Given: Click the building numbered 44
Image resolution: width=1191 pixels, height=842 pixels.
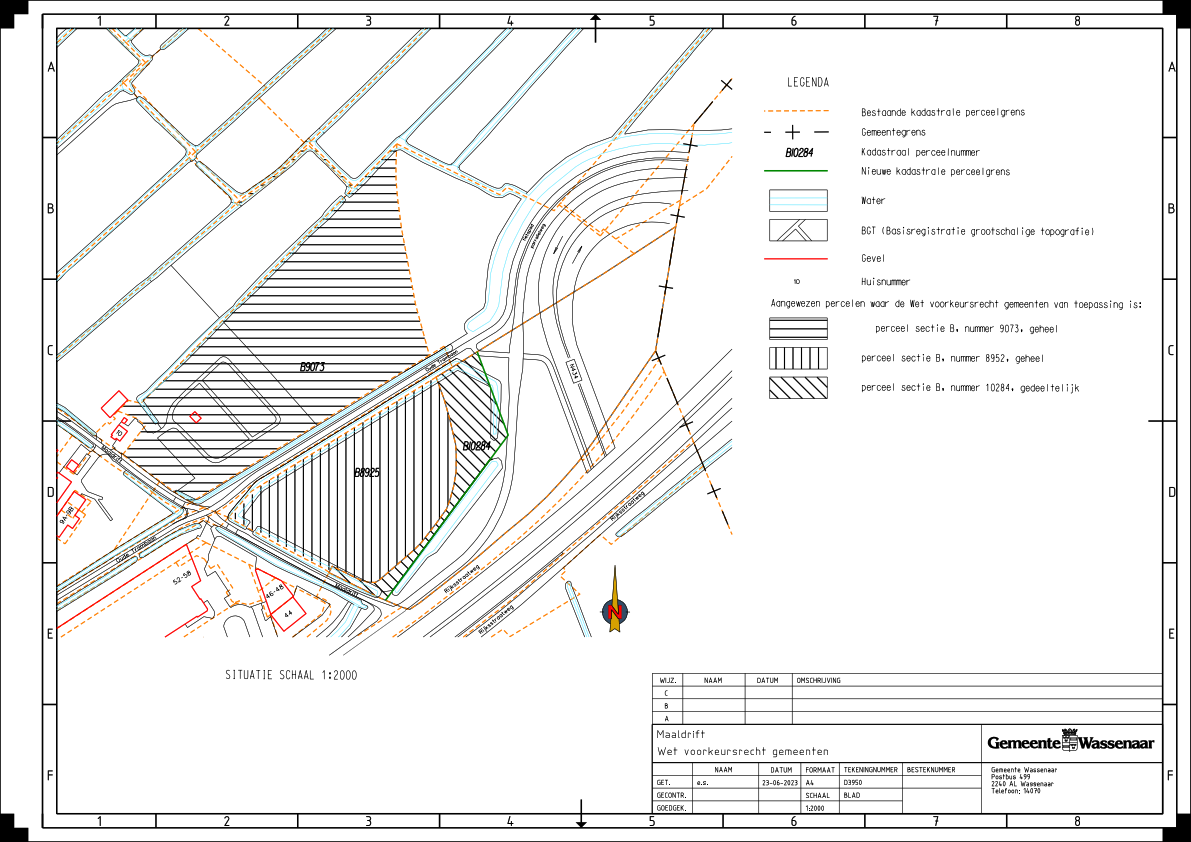Looking at the screenshot, I should coord(288,613).
